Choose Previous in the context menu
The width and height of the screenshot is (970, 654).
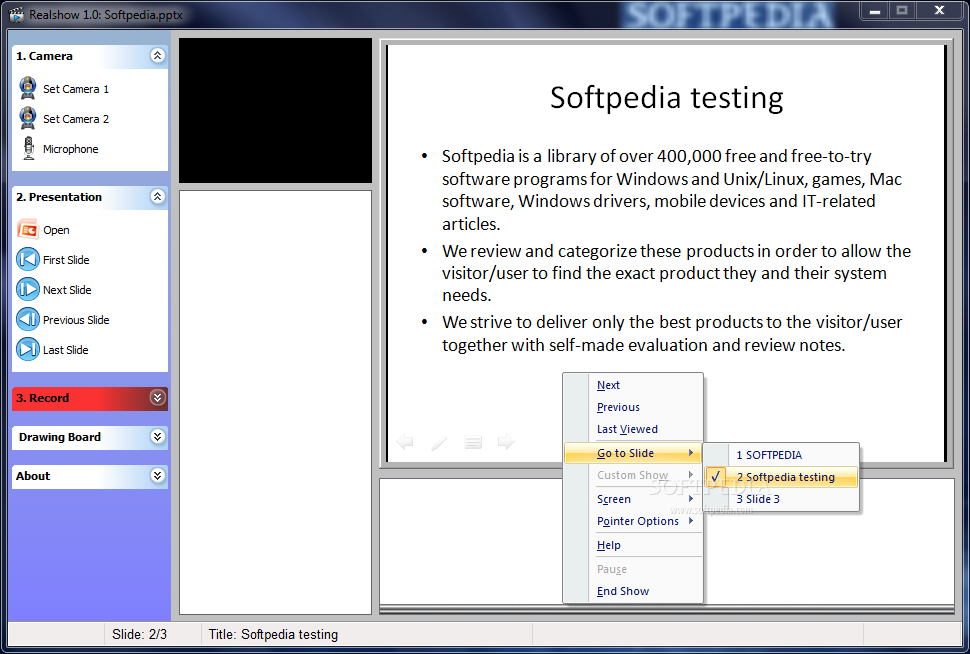tap(633, 407)
